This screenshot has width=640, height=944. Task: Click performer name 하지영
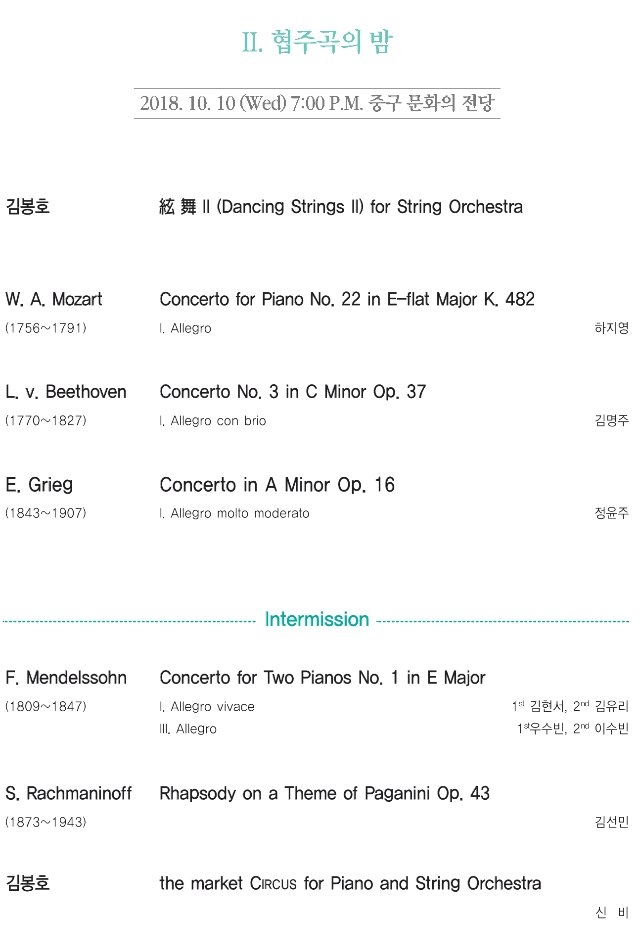(611, 328)
